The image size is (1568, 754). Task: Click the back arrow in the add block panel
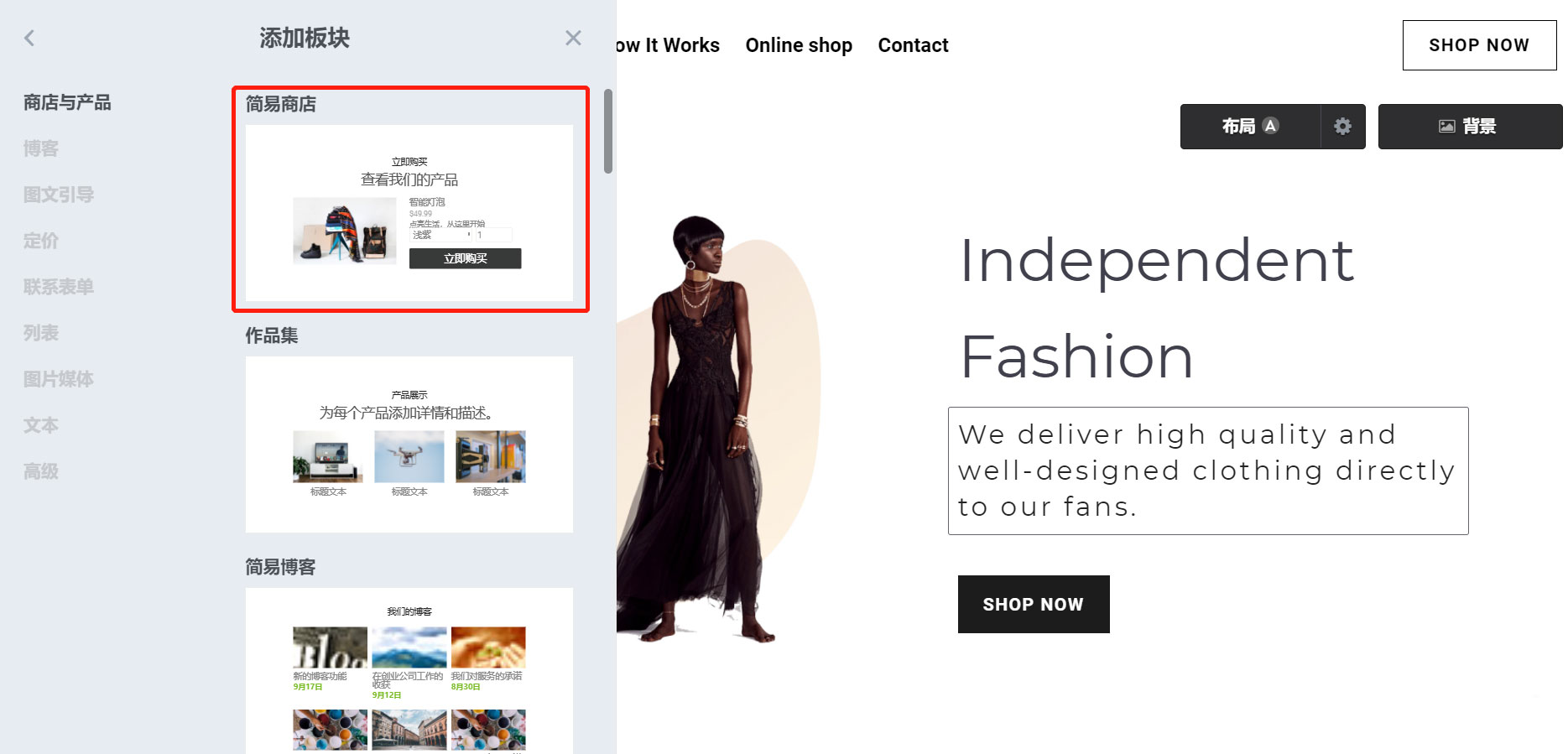point(29,38)
